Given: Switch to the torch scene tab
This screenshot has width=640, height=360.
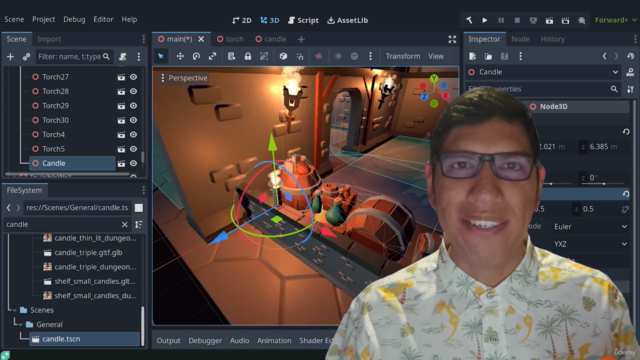Looking at the screenshot, I should click(x=230, y=39).
